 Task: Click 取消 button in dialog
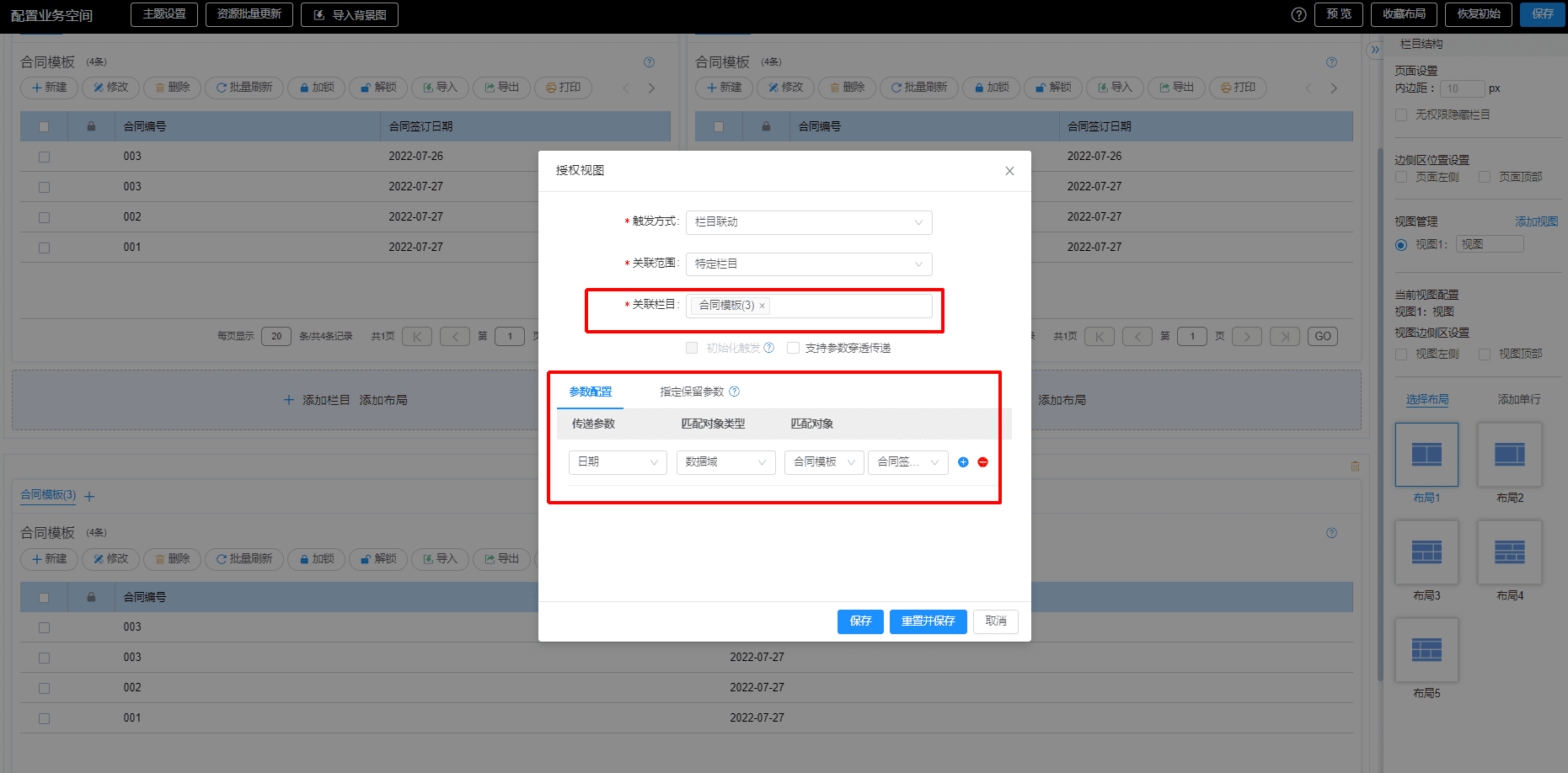[x=996, y=621]
